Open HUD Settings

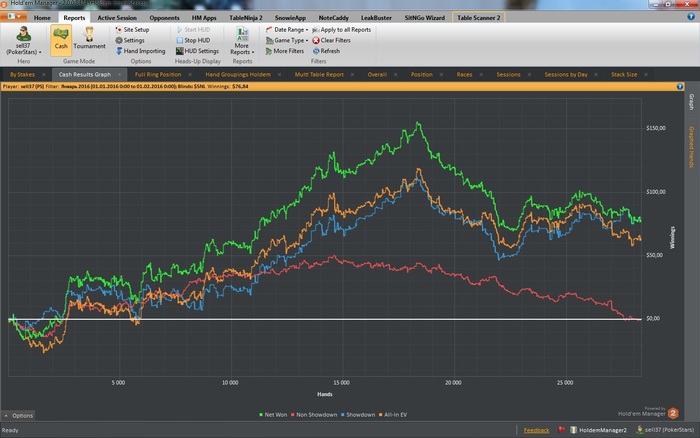(x=197, y=51)
